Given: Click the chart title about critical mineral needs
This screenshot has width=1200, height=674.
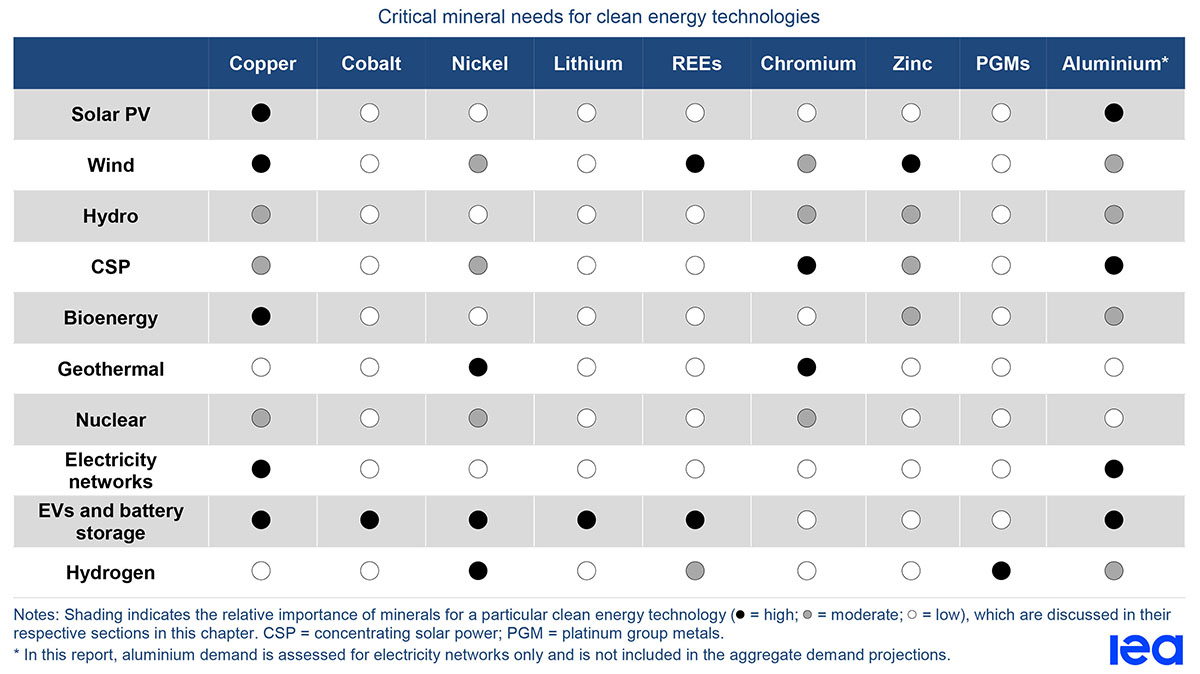Looking at the screenshot, I should coord(599,17).
